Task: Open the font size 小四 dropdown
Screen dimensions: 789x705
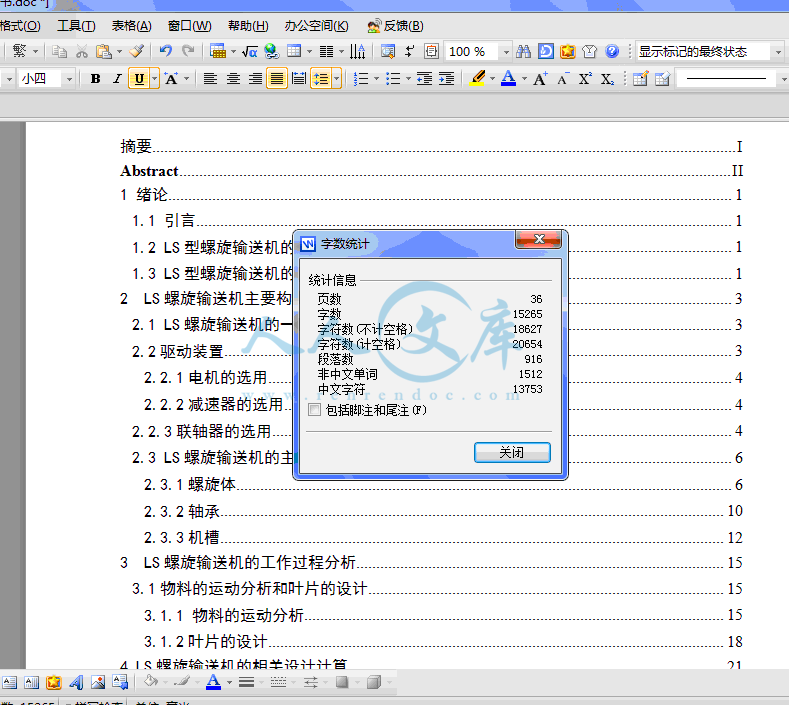Action: 69,79
